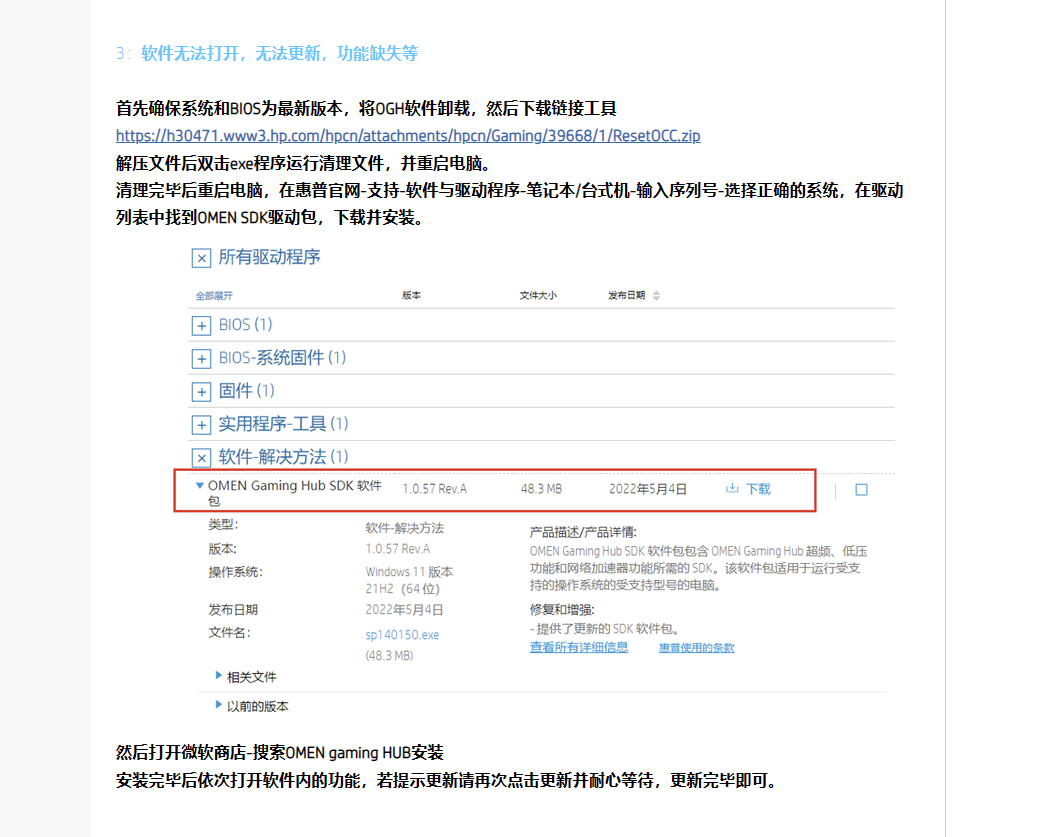Open 惠普使用的条款 link
The image size is (1048, 837).
tap(696, 648)
